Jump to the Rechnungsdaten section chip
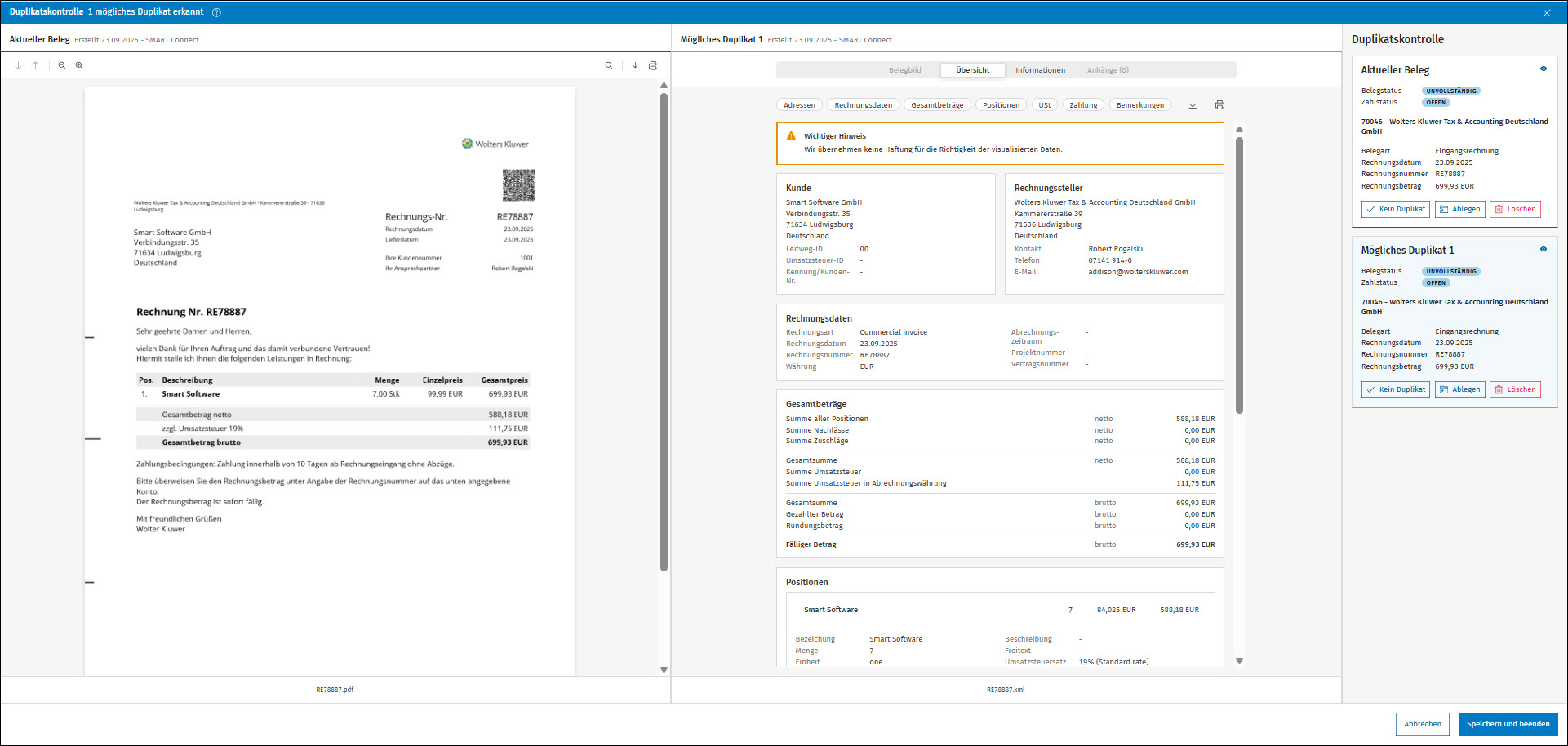Viewport: 1568px width, 746px height. pos(864,104)
